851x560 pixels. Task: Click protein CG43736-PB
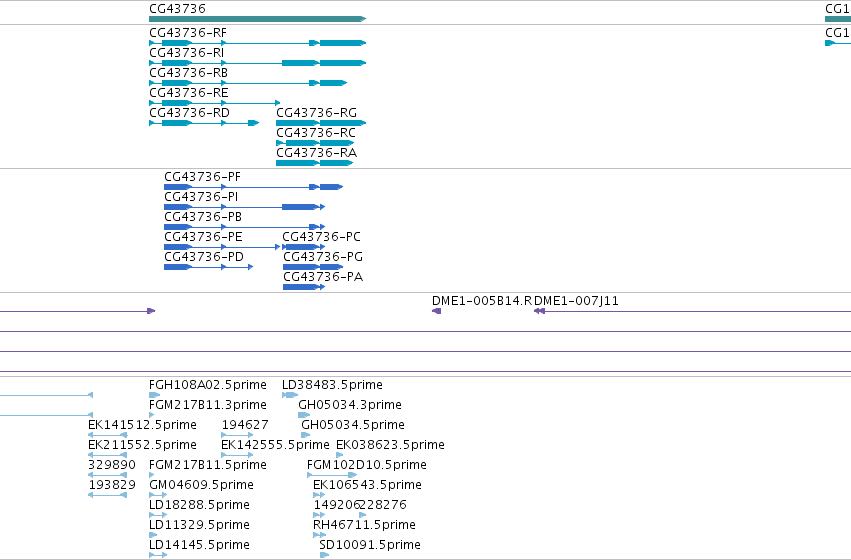pos(244,227)
